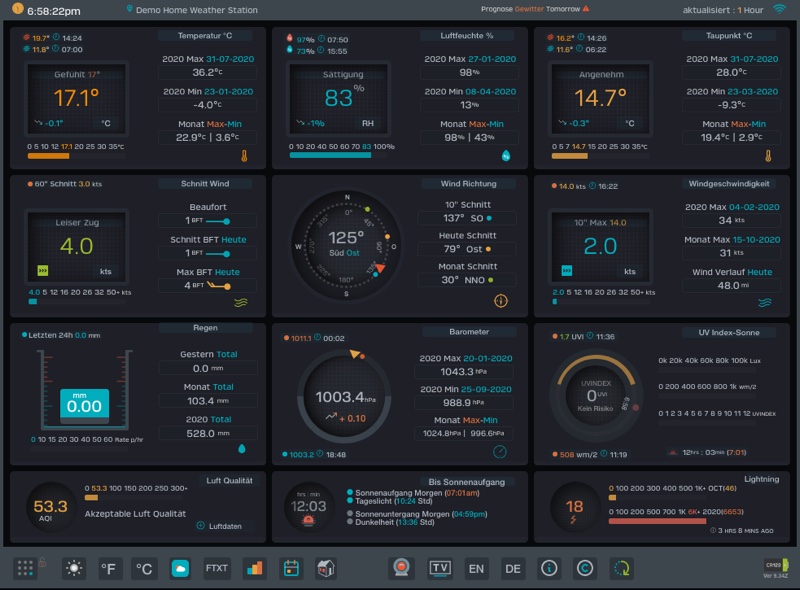Click the Luft Qualität panel title
The image size is (800, 590).
pyautogui.click(x=229, y=481)
